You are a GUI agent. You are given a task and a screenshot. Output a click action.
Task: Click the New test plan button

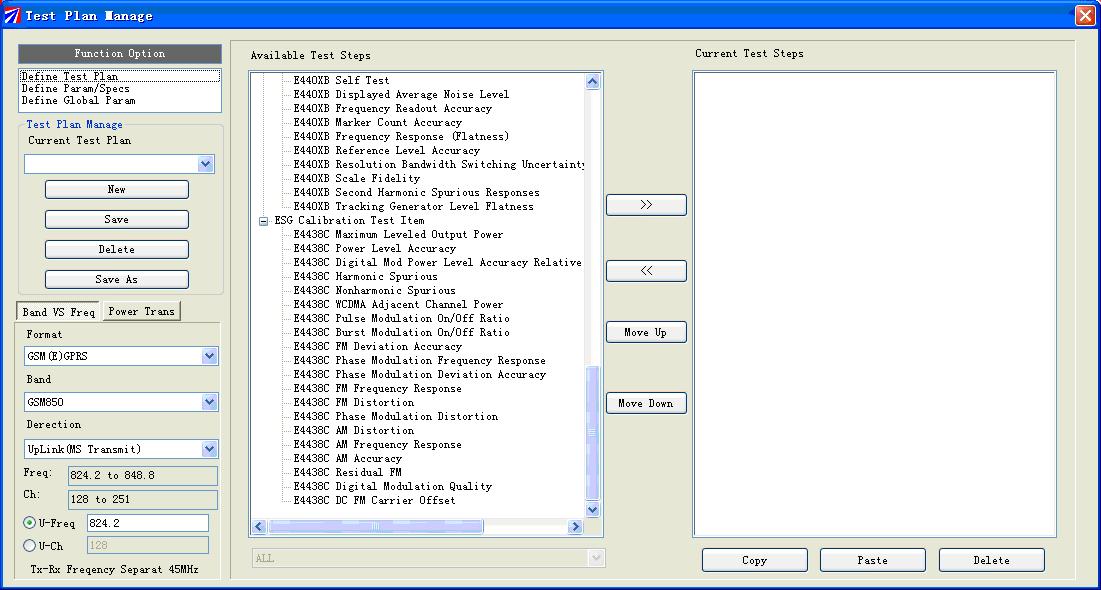click(x=117, y=190)
